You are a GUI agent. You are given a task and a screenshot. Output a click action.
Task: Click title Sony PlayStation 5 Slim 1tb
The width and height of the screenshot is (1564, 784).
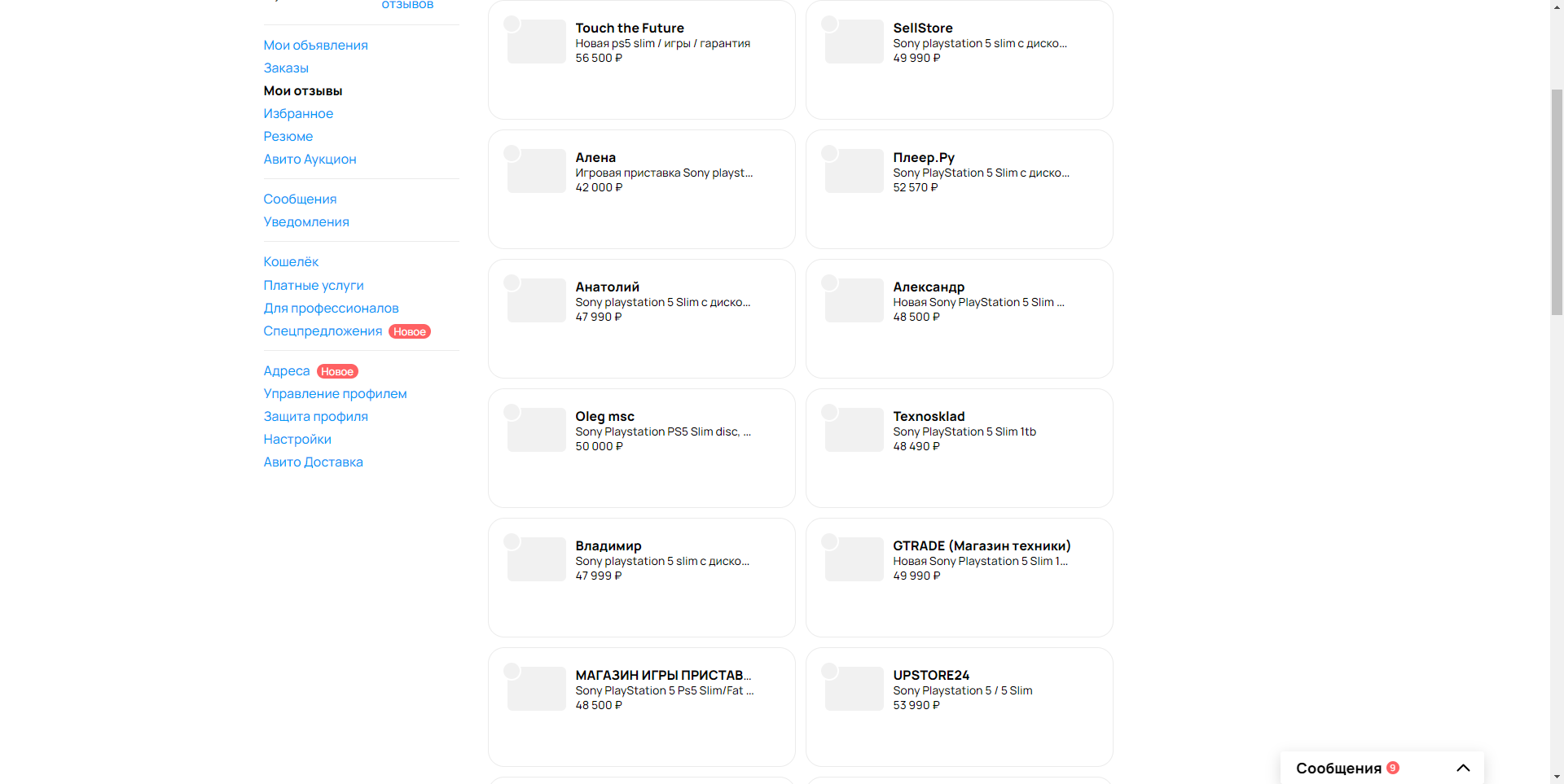click(964, 431)
